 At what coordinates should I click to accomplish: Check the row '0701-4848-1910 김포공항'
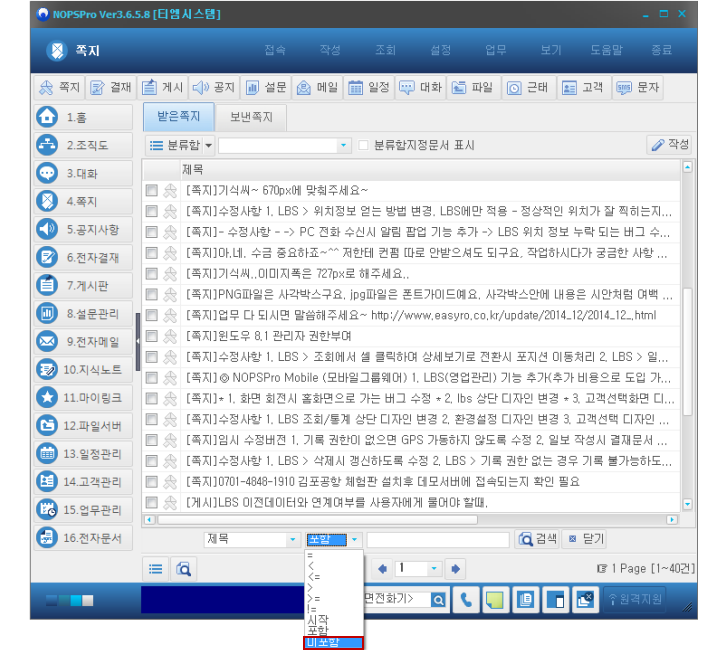point(152,482)
